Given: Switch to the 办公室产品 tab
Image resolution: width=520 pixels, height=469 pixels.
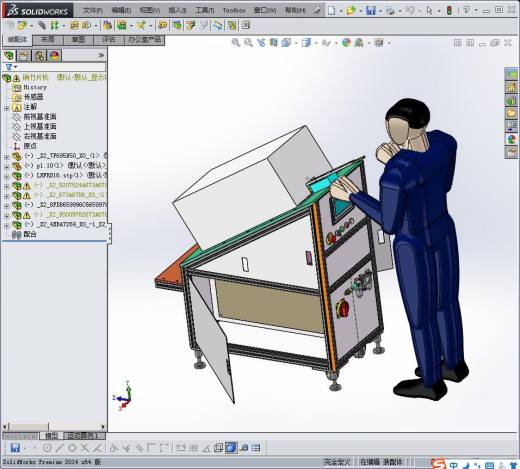Looking at the screenshot, I should coord(145,40).
